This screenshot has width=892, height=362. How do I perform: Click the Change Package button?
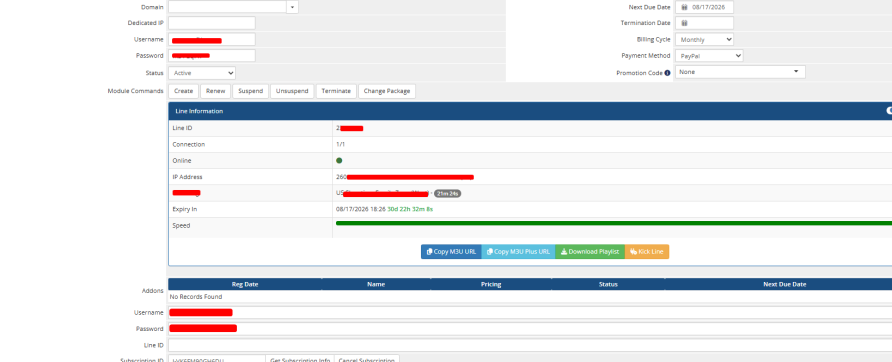pos(387,91)
